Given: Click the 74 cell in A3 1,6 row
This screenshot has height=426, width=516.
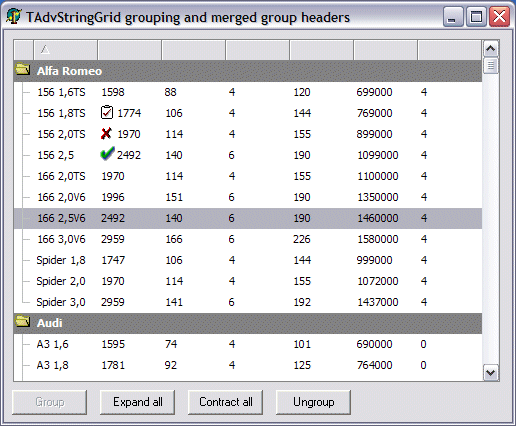Looking at the screenshot, I should [x=171, y=344].
